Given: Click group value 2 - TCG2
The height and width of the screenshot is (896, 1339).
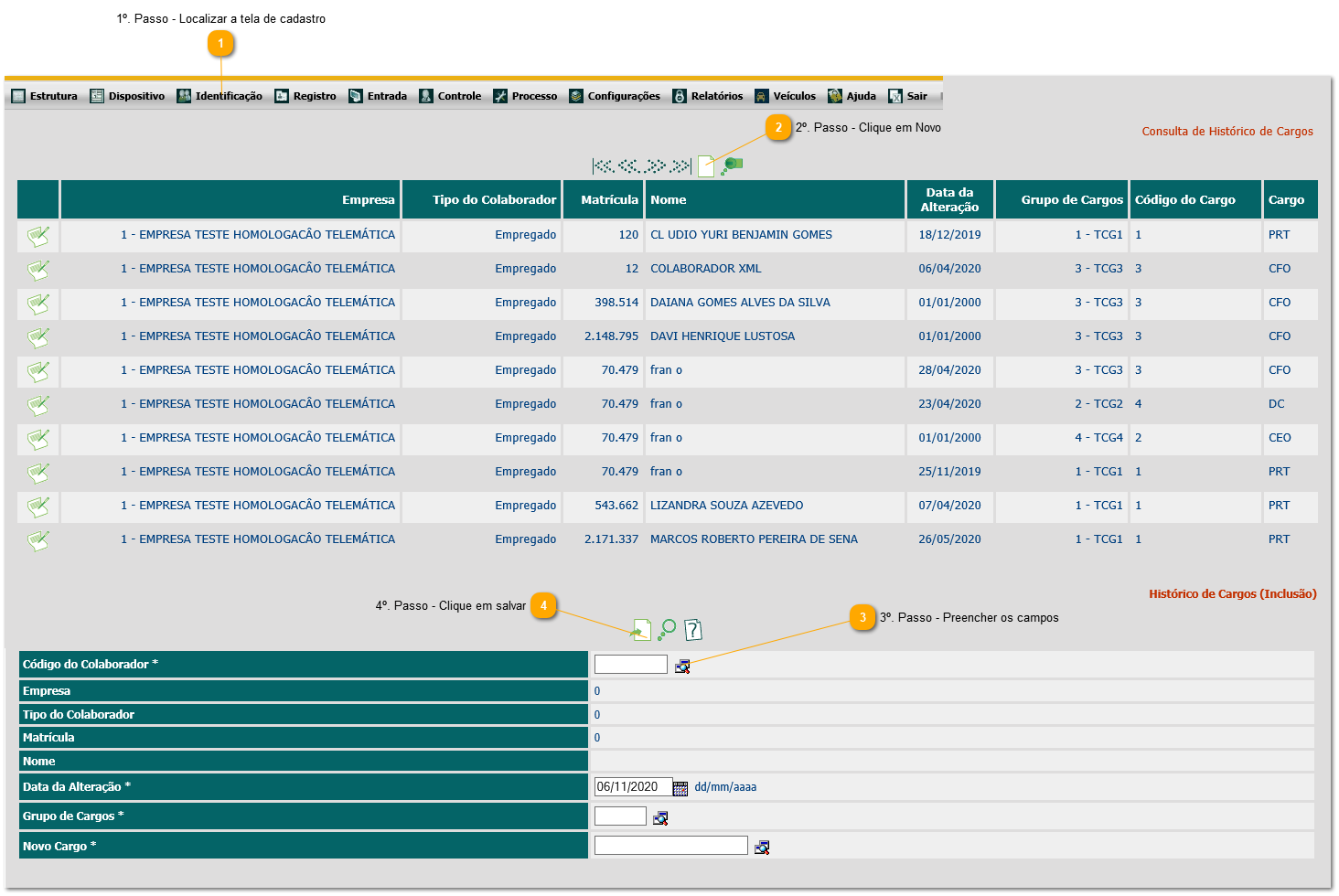Looking at the screenshot, I should pyautogui.click(x=1098, y=404).
